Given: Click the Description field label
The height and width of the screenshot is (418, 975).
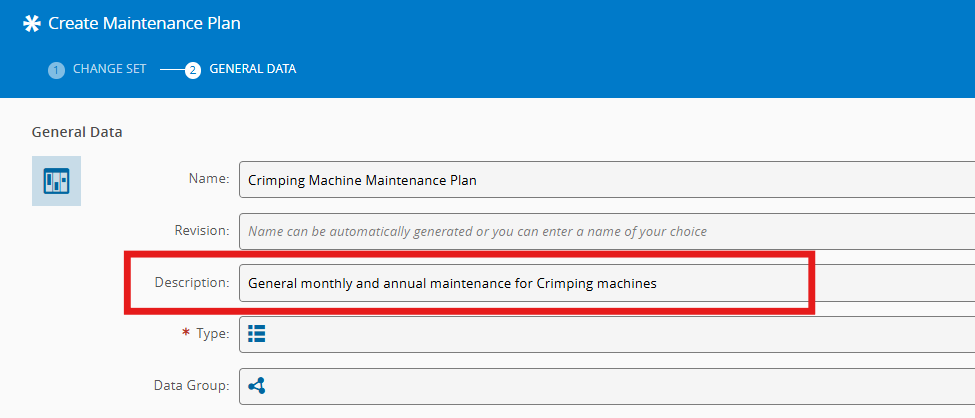Looking at the screenshot, I should 192,283.
